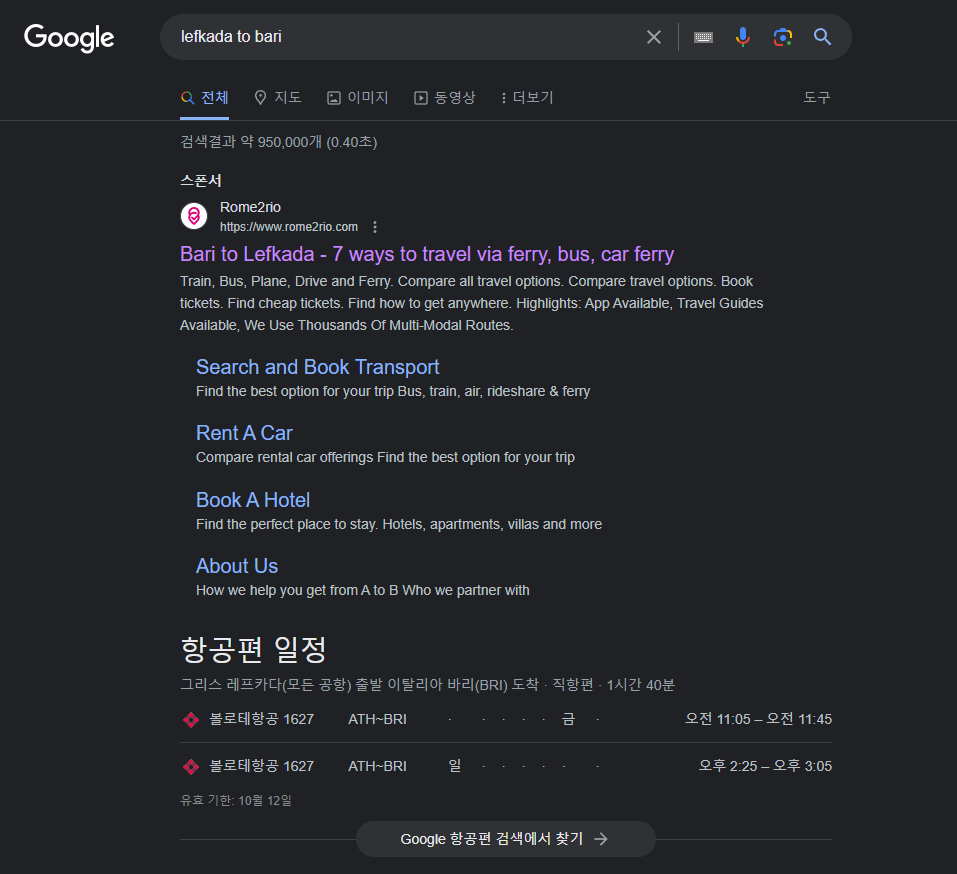Select the Volotea 1627 flight at 오전 11:05
The image size is (957, 874).
(506, 719)
